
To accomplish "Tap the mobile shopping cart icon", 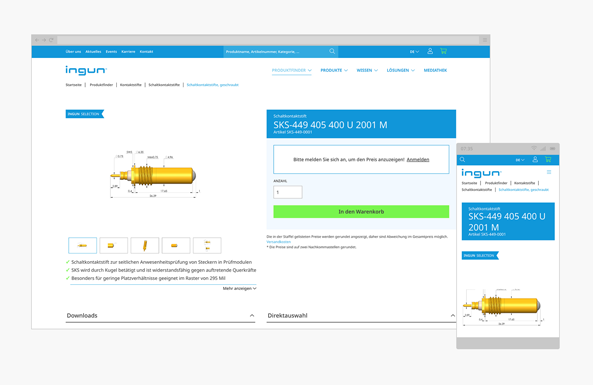I will 548,160.
